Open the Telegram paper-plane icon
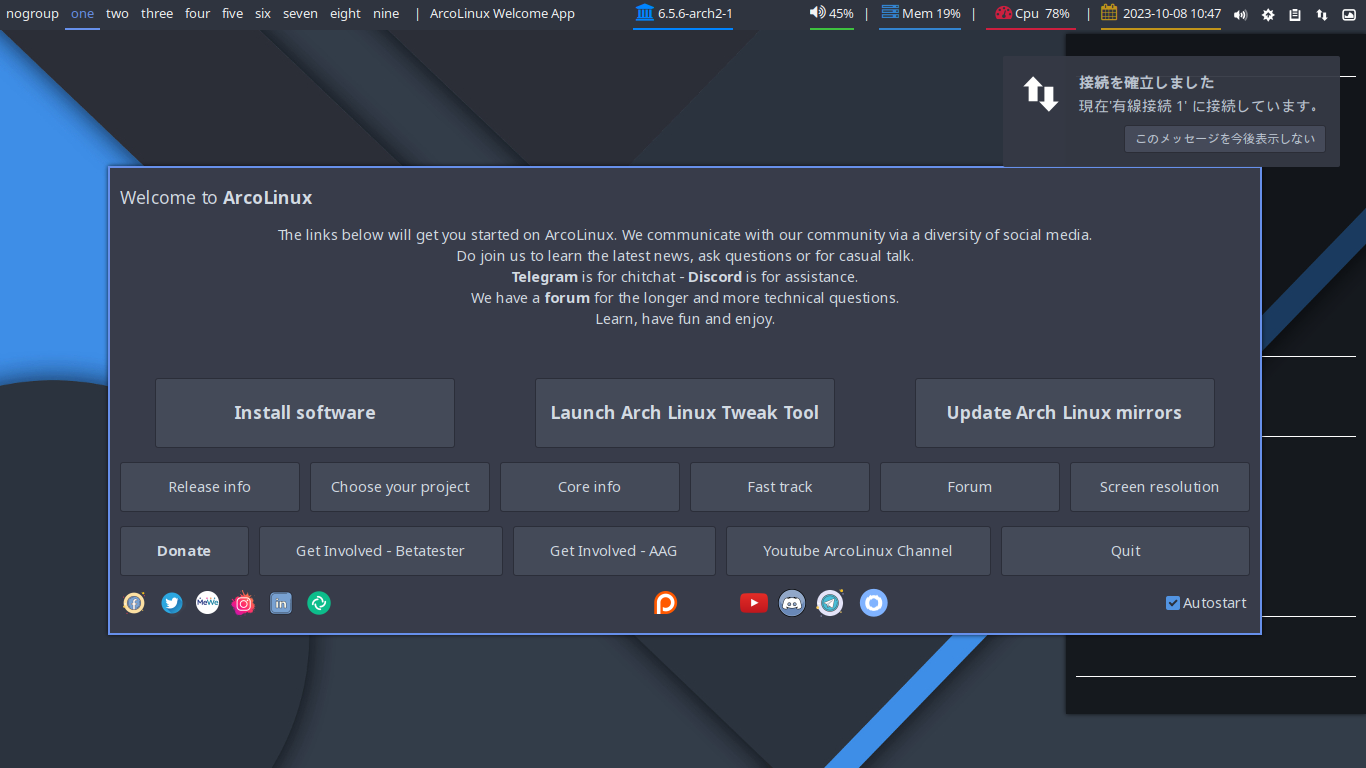Image resolution: width=1366 pixels, height=768 pixels. pyautogui.click(x=830, y=603)
